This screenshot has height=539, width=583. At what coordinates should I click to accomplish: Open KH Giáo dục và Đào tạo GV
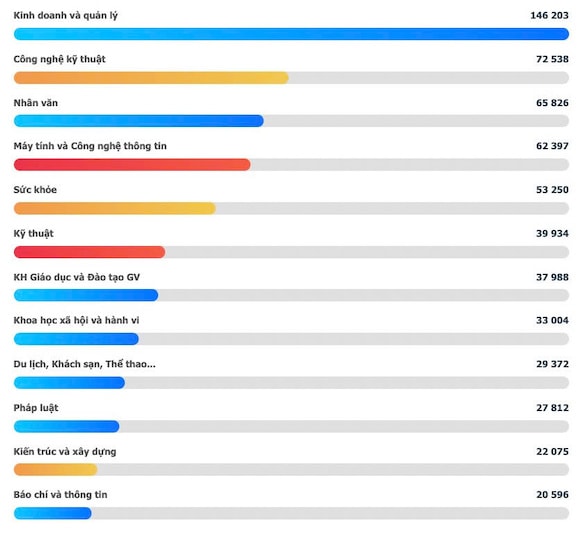point(77,277)
